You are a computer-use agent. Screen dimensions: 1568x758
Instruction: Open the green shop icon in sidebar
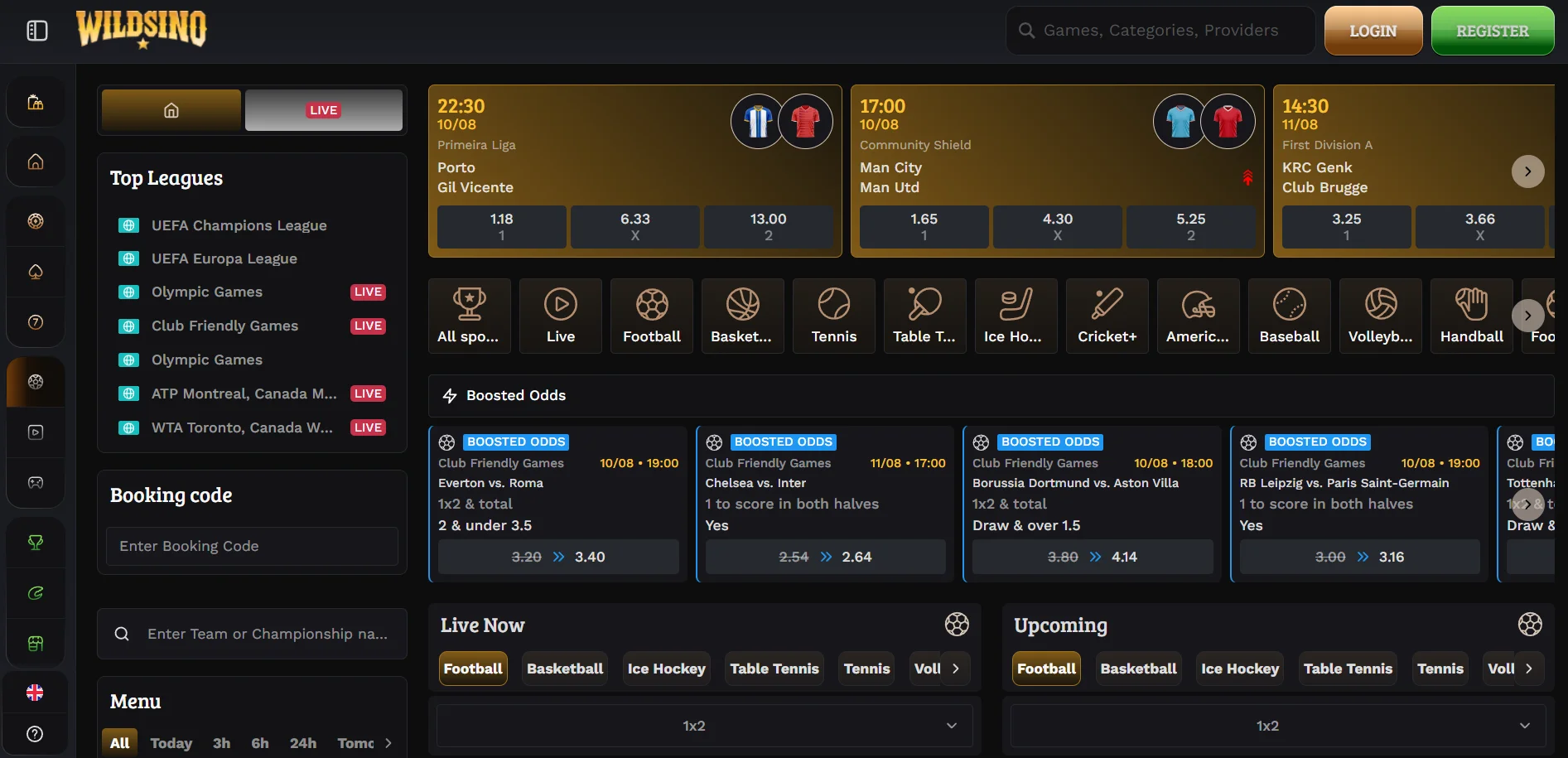pyautogui.click(x=36, y=644)
